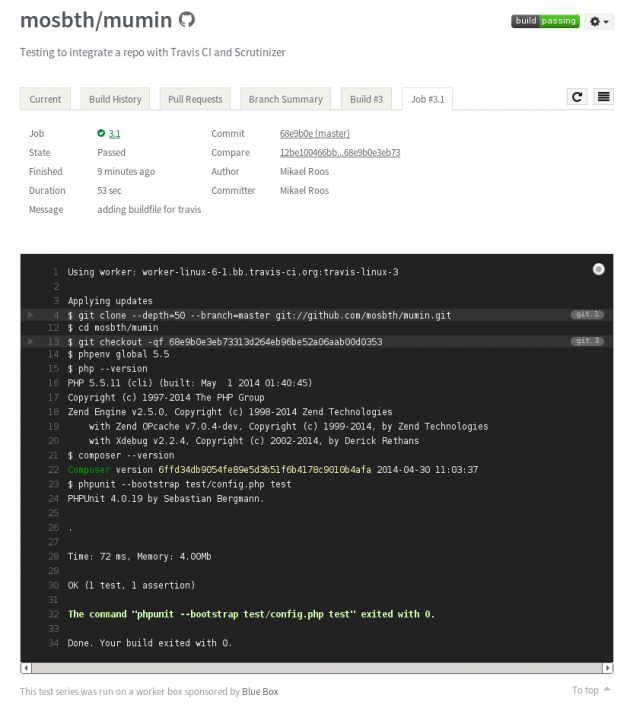The height and width of the screenshot is (714, 630).
Task: Click line number 32 in log
Action: click(x=54, y=614)
